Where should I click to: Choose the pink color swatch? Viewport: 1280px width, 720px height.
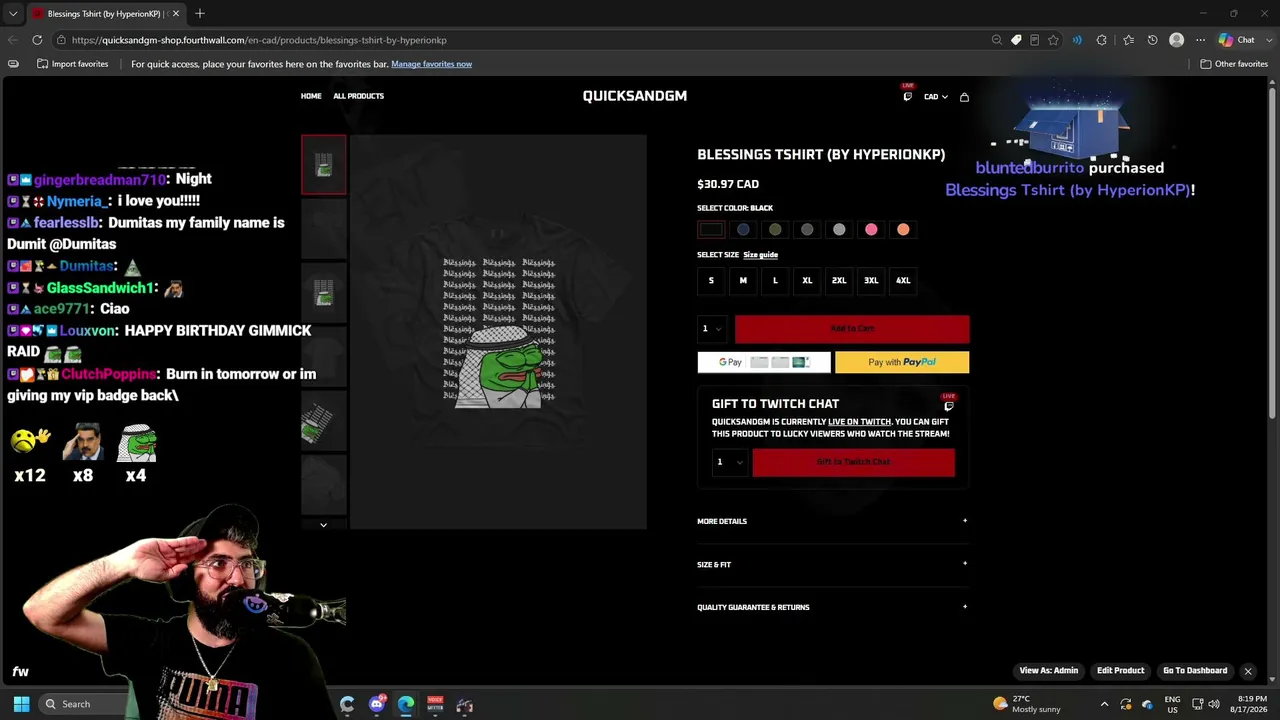click(x=871, y=230)
